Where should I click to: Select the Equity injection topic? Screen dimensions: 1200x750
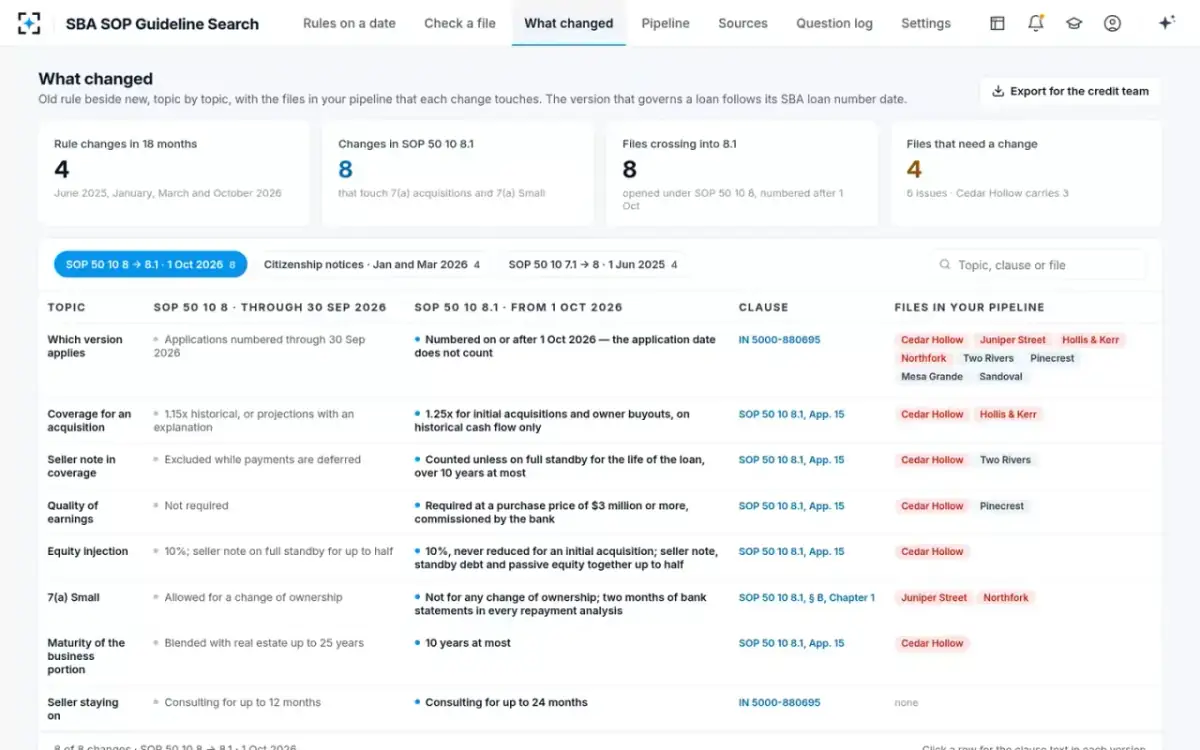click(88, 552)
